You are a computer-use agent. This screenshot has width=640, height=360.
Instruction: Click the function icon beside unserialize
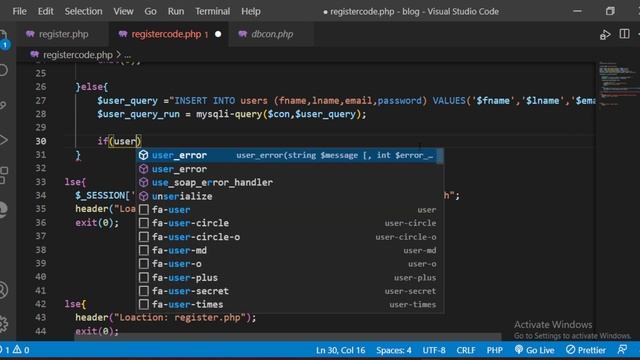coord(143,196)
